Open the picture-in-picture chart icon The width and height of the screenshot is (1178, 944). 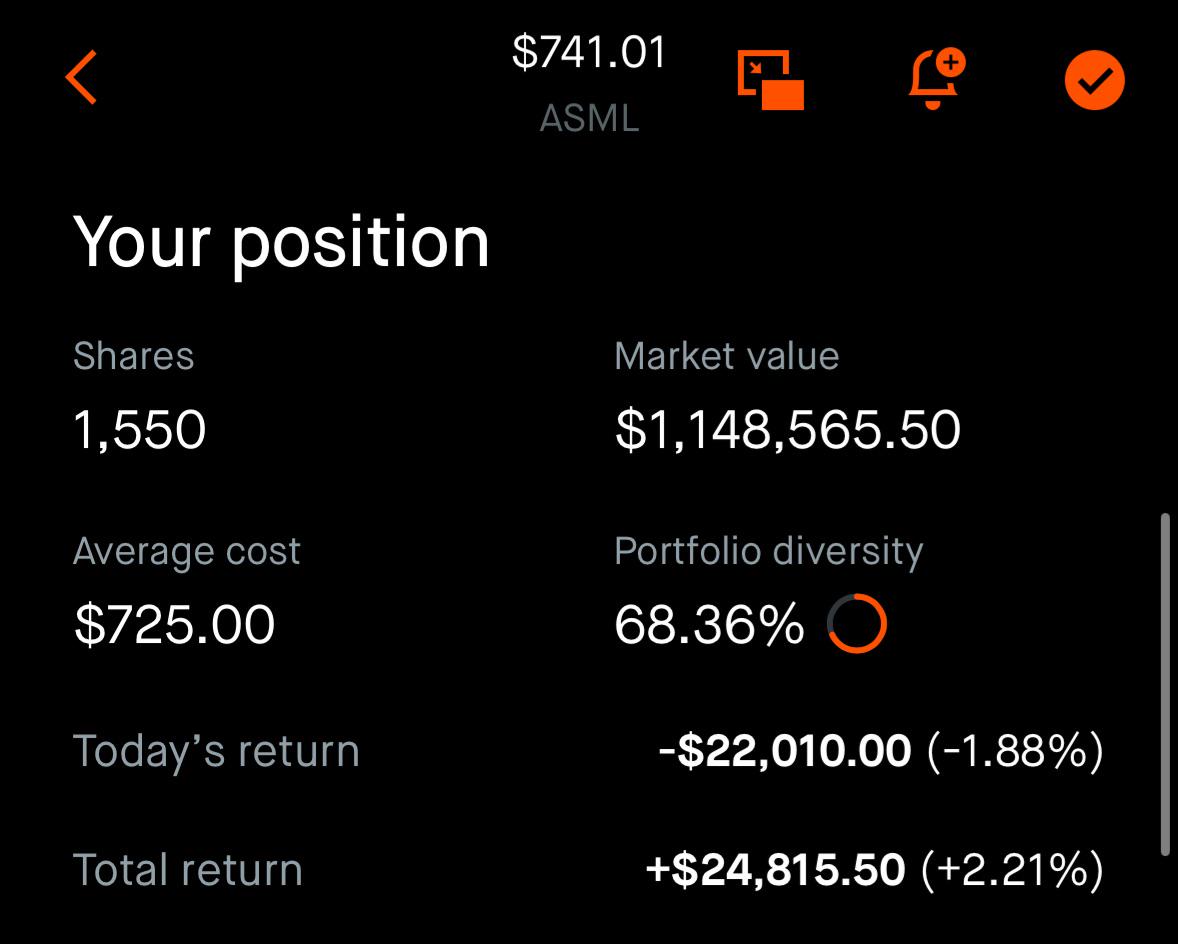click(771, 80)
